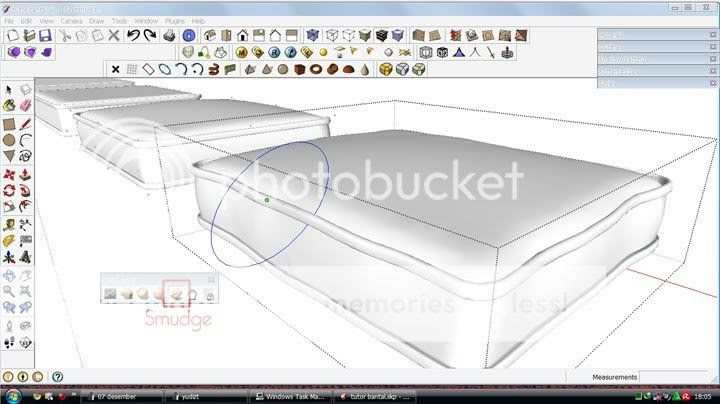
Task: Switch to Windows Task Manager taskbar button
Action: click(291, 396)
